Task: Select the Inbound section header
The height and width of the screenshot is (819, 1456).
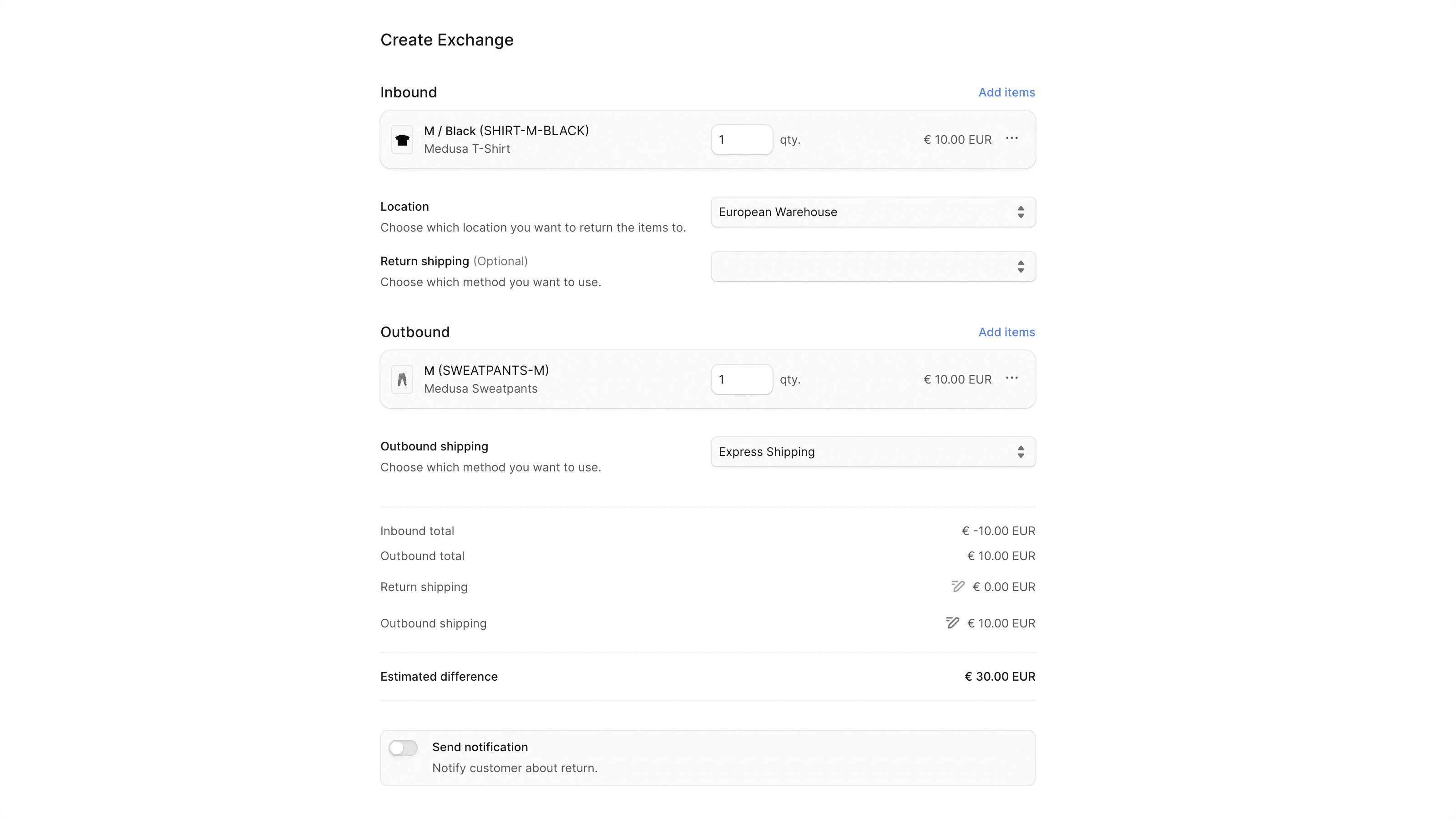Action: click(408, 91)
